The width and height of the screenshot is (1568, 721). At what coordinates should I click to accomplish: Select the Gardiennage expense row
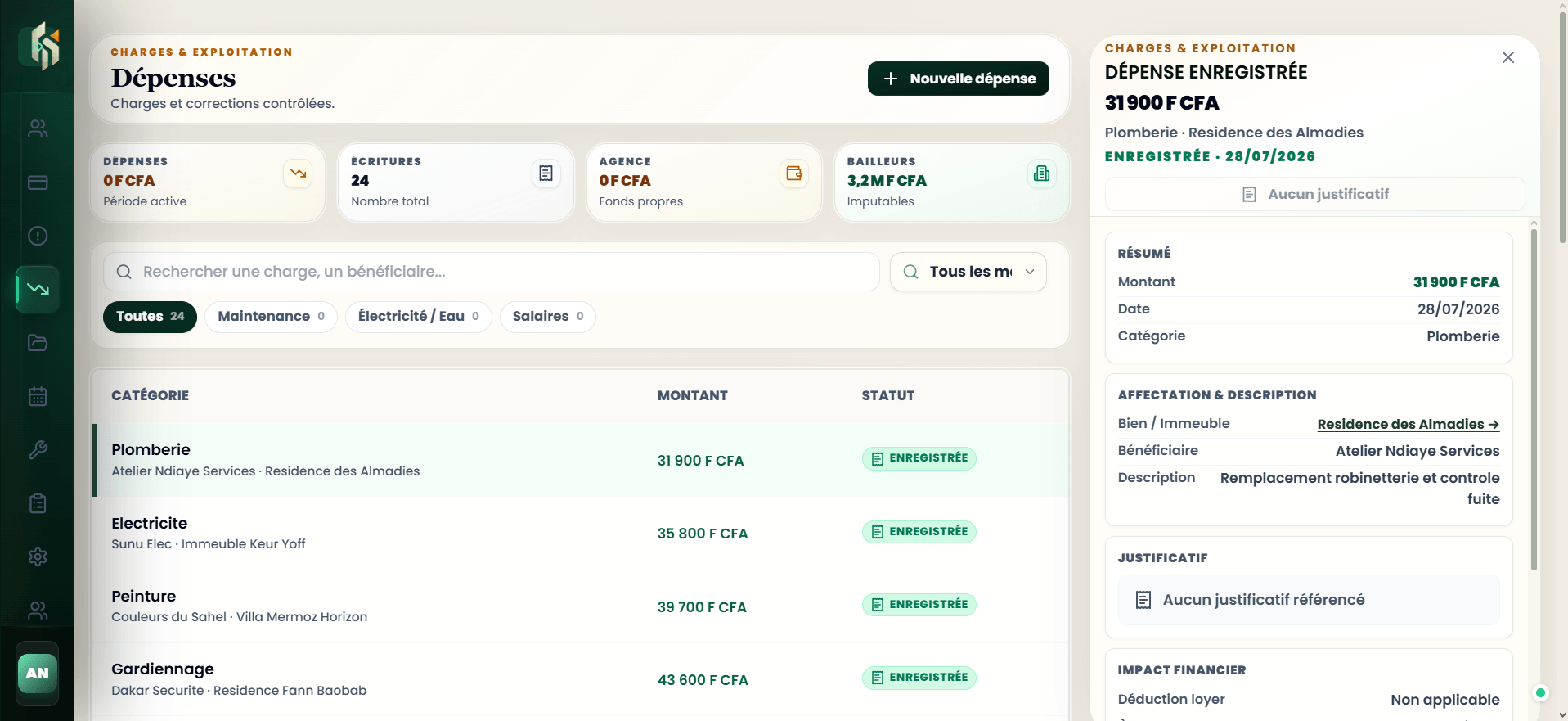580,679
